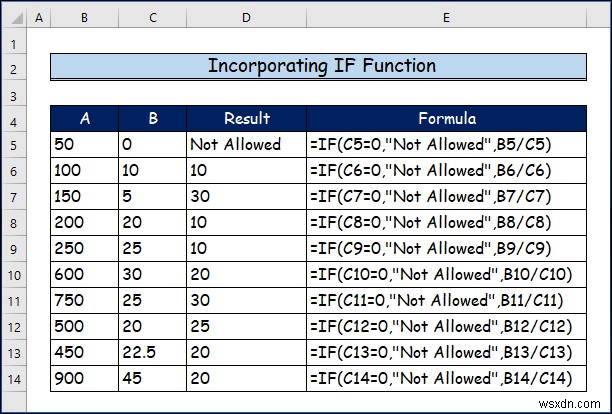The image size is (612, 414).
Task: Click the formula text for row 5
Action: 430,144
